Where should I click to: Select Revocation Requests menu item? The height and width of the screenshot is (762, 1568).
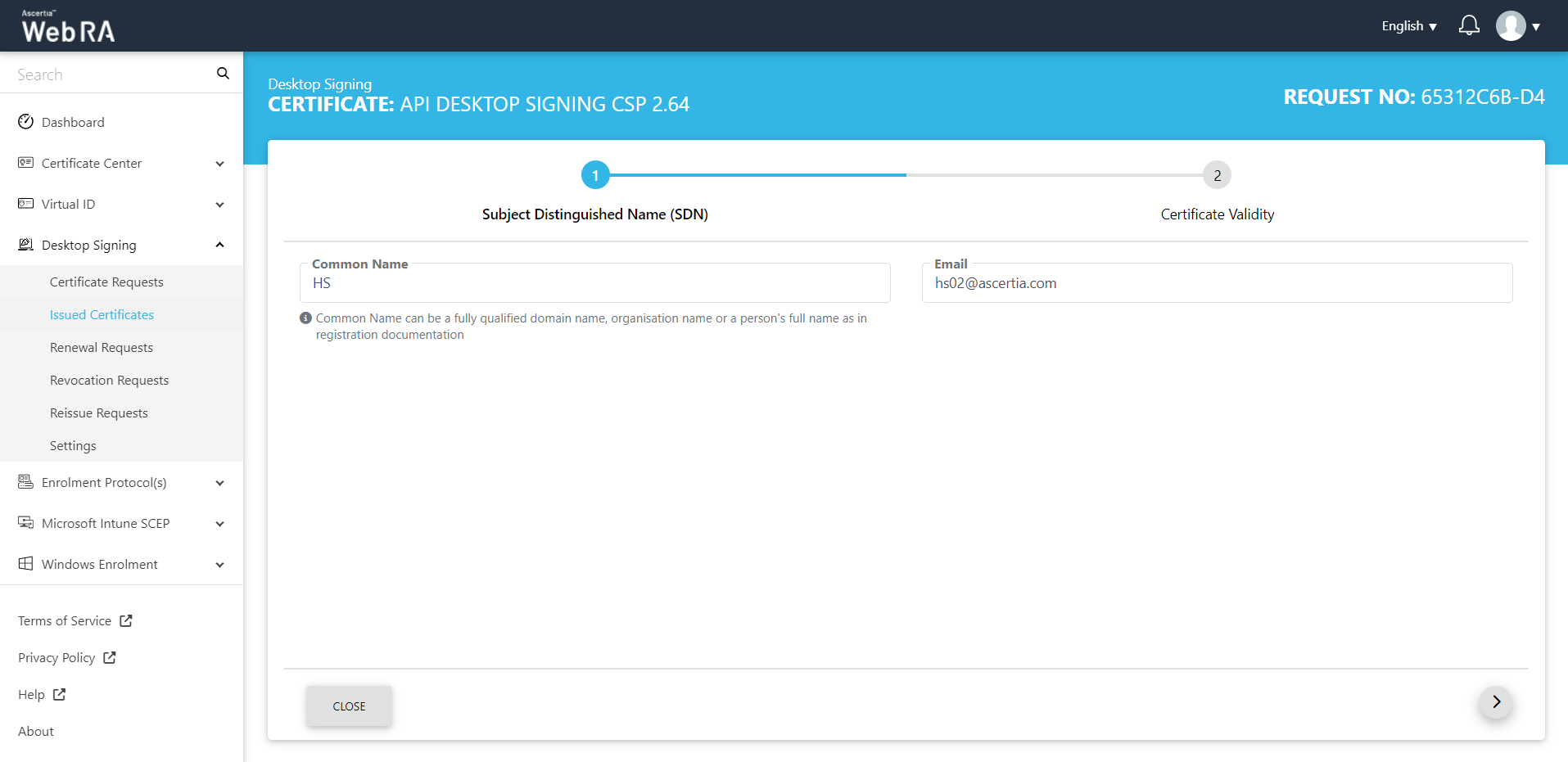pos(109,380)
